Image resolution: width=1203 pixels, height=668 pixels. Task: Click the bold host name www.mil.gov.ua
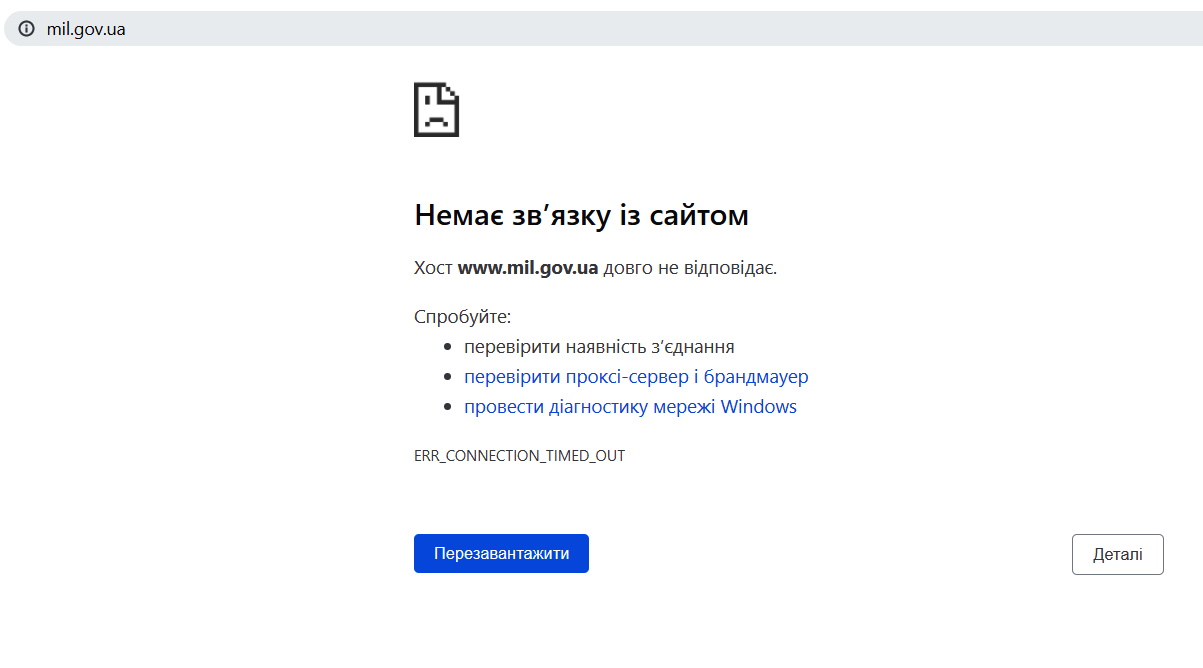527,268
